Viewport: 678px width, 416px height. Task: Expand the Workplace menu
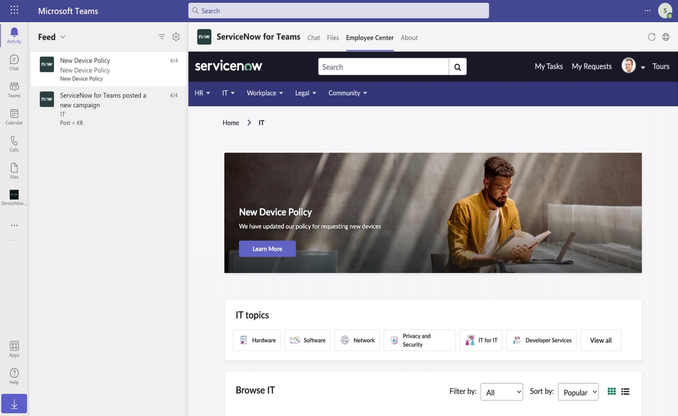click(x=265, y=93)
